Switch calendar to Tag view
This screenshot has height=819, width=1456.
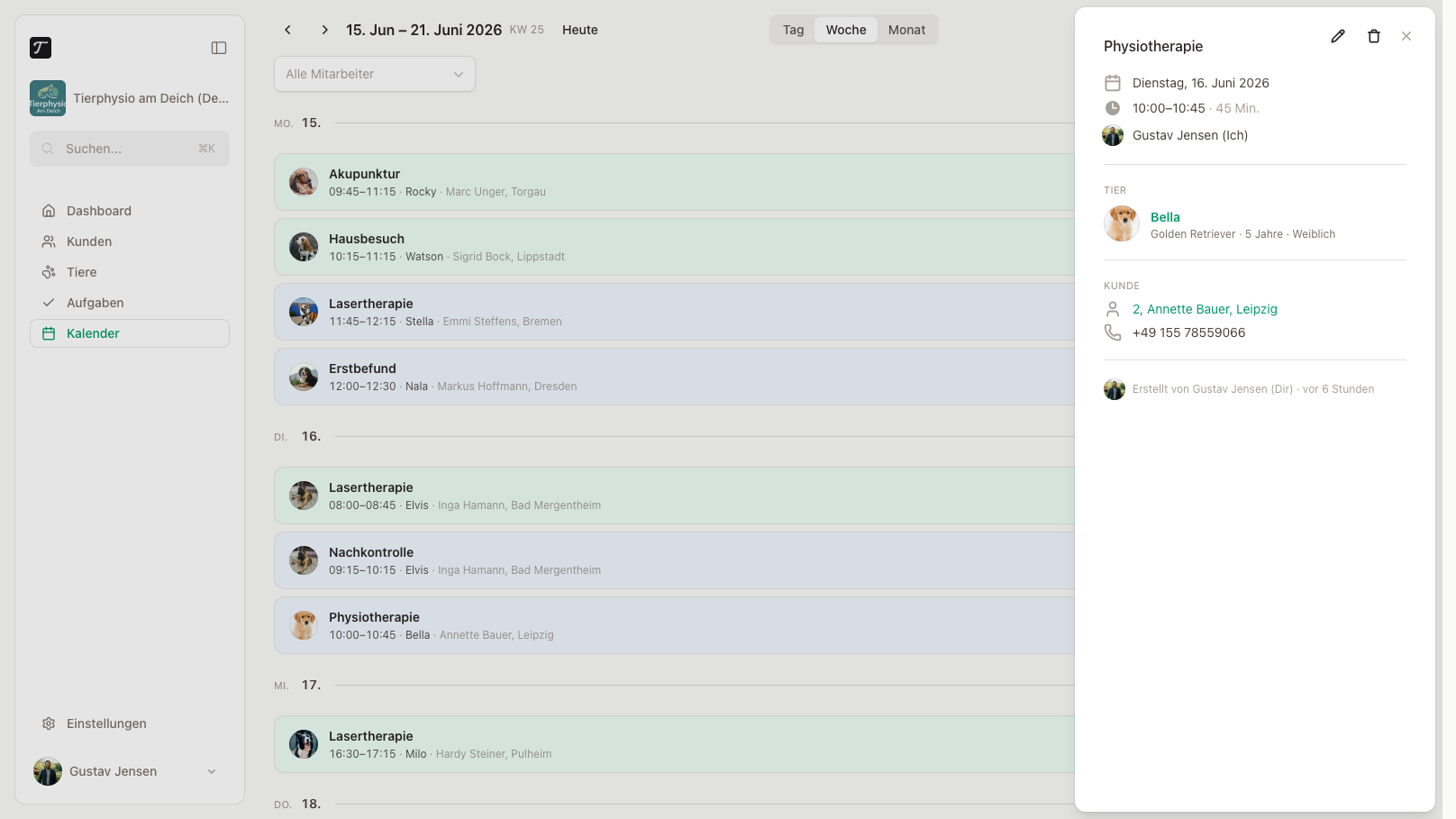[793, 30]
